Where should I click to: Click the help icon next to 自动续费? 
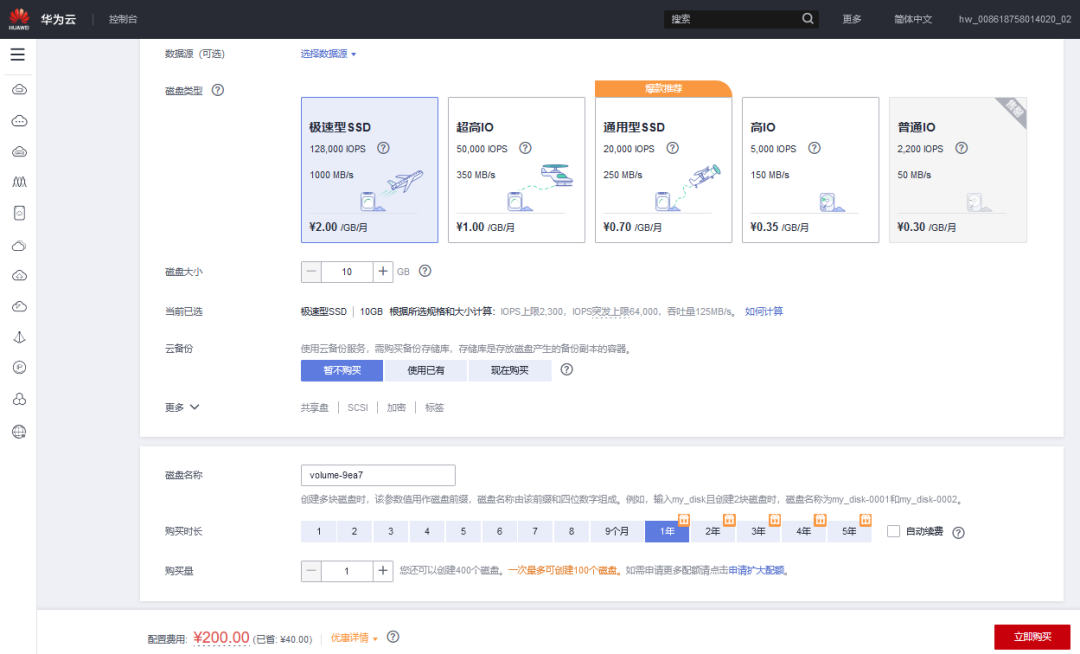tap(958, 532)
